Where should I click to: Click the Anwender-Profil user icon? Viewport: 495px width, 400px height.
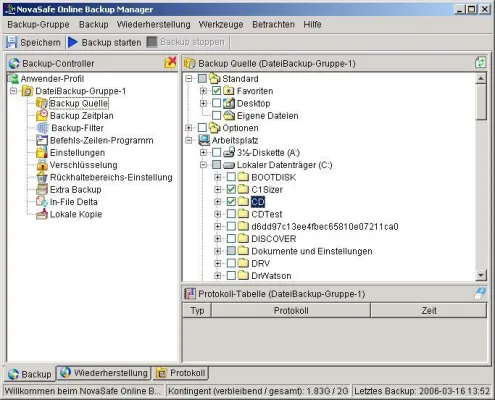[13, 79]
